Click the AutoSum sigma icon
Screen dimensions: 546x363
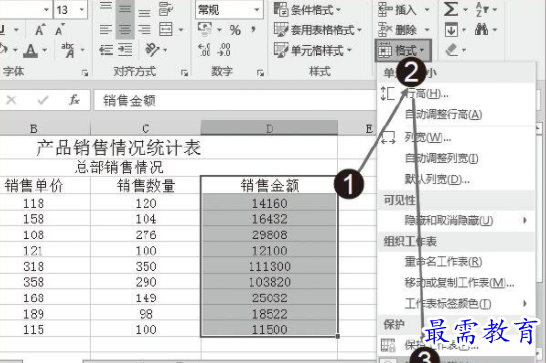(x=451, y=9)
